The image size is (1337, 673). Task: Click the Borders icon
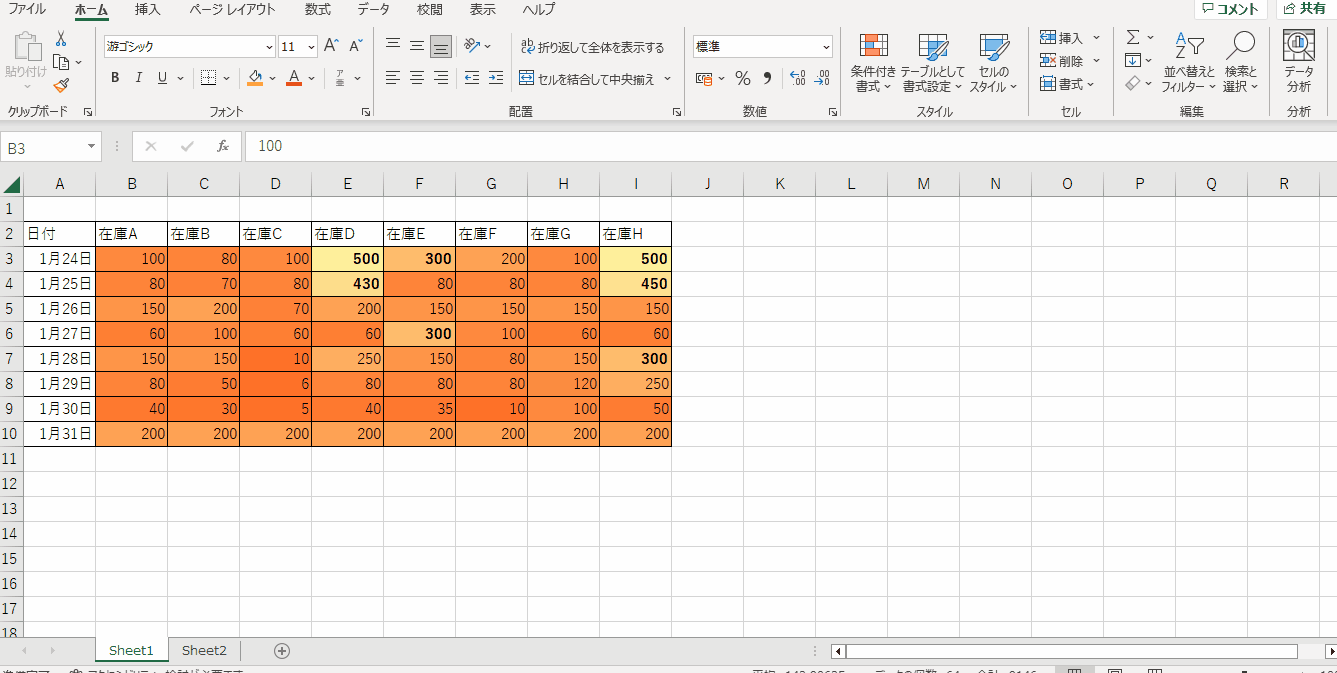pyautogui.click(x=208, y=78)
